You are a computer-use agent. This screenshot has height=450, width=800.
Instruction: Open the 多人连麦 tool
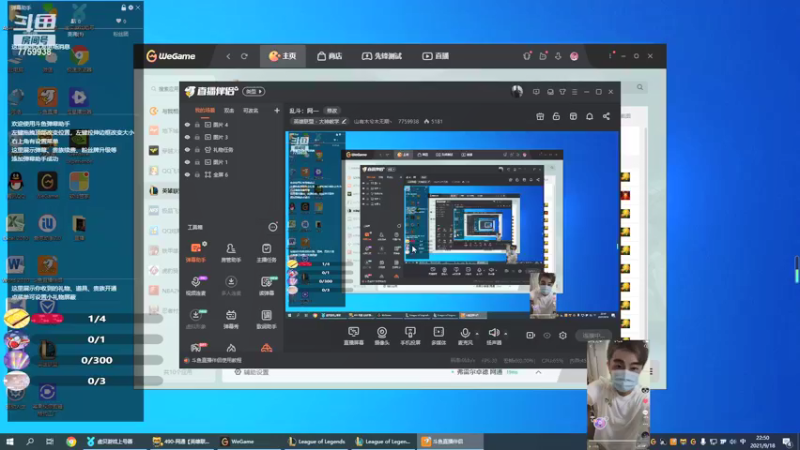coord(231,286)
